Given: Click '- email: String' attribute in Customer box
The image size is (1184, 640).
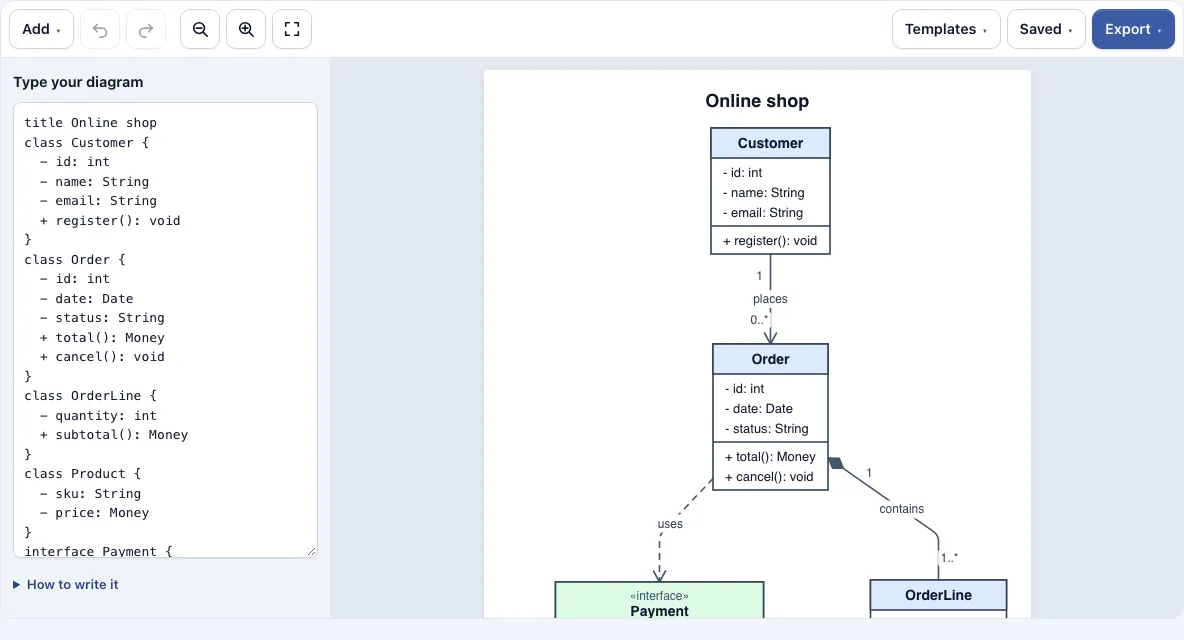Looking at the screenshot, I should [x=763, y=213].
